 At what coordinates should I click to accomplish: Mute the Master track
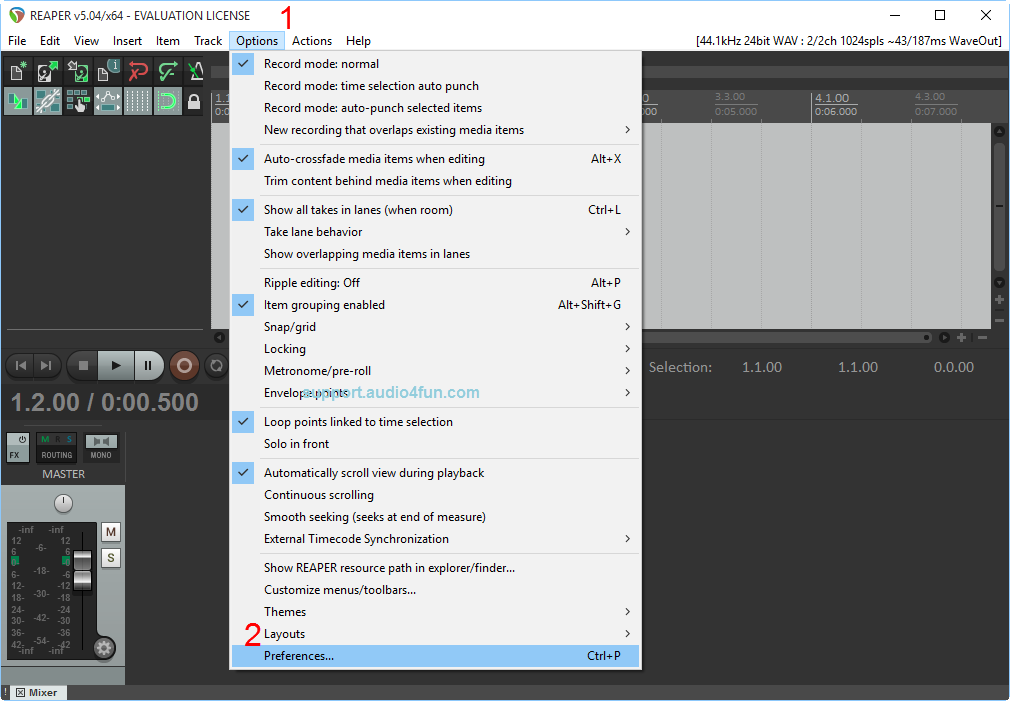(x=110, y=532)
